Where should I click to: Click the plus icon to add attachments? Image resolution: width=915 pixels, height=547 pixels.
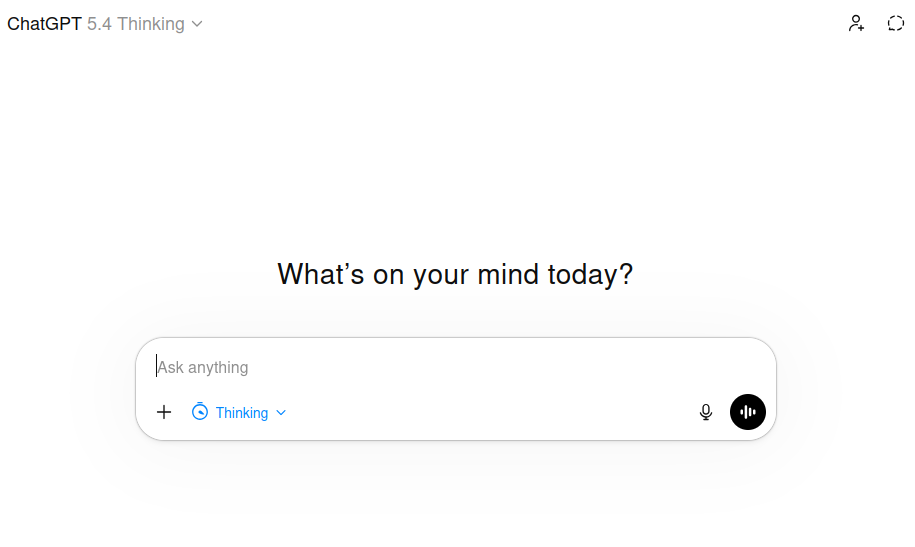pyautogui.click(x=164, y=412)
